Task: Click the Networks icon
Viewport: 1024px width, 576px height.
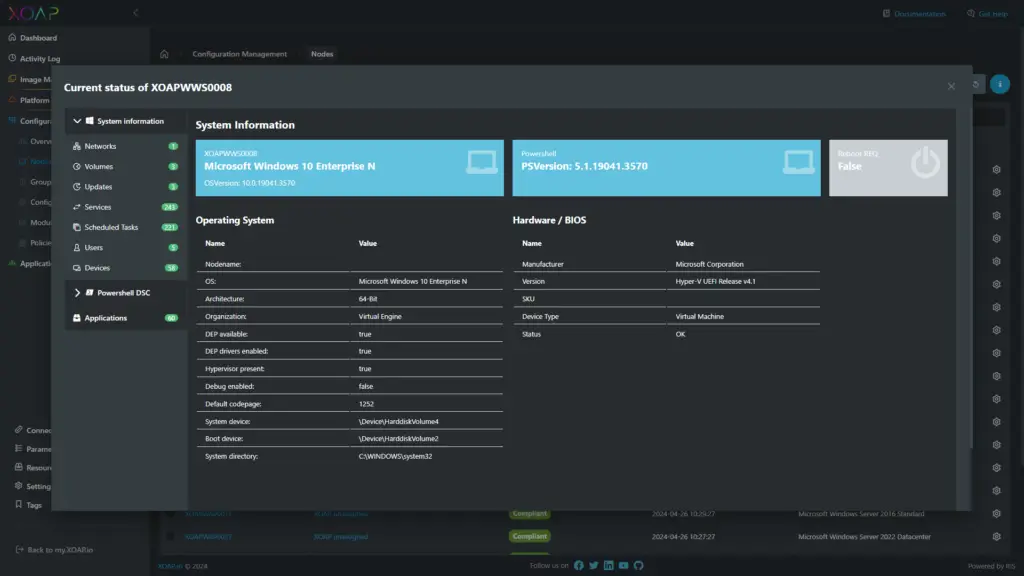Action: pos(76,146)
